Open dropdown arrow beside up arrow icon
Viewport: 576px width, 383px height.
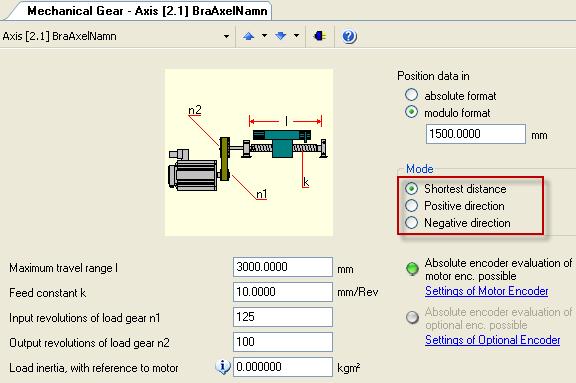pos(264,36)
